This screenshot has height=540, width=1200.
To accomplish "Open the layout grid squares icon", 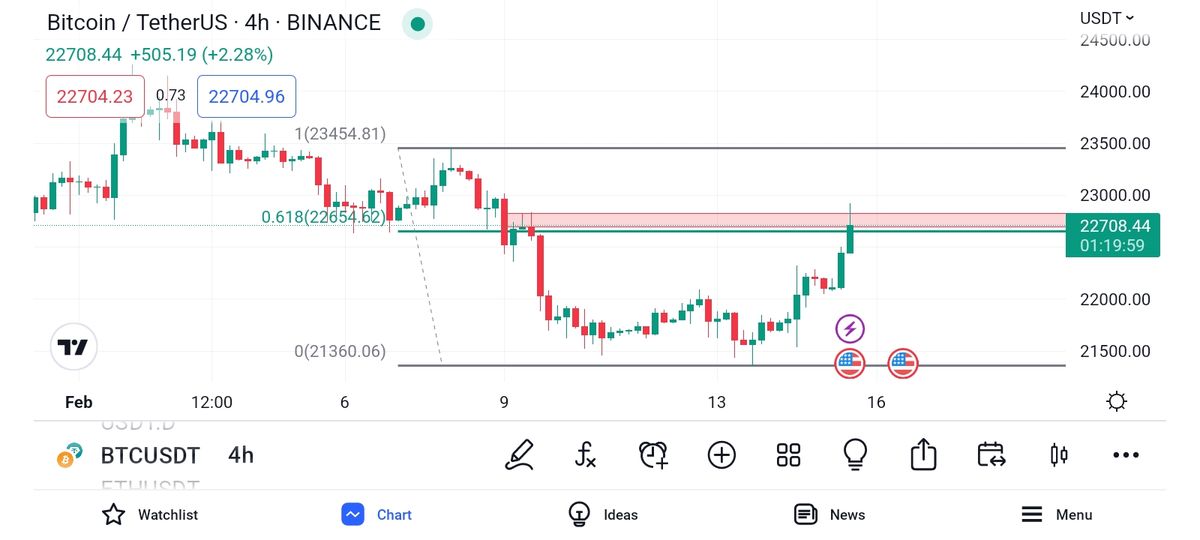I will [x=789, y=455].
